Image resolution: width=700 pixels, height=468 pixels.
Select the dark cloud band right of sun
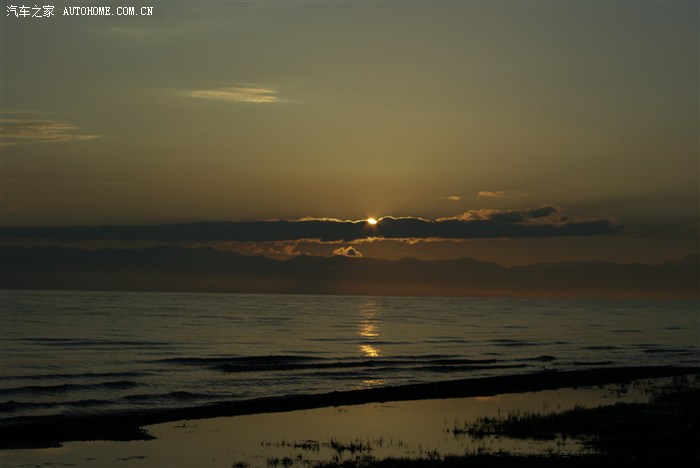pyautogui.click(x=500, y=228)
